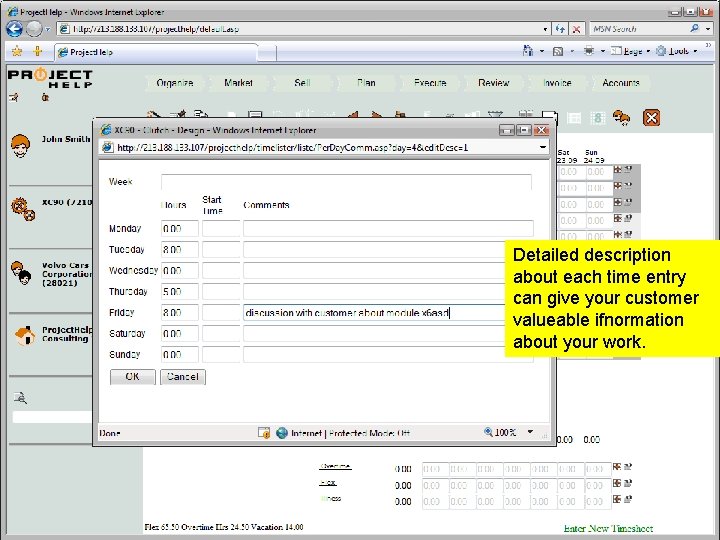The height and width of the screenshot is (540, 720).
Task: Click the sidebar search text box
Action: click(52, 417)
